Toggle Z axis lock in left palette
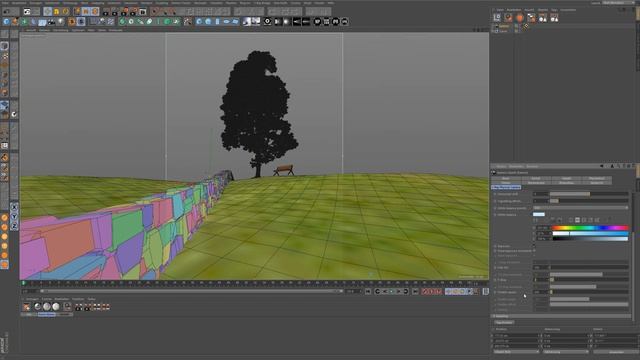640x360 pixels. [x=14, y=226]
